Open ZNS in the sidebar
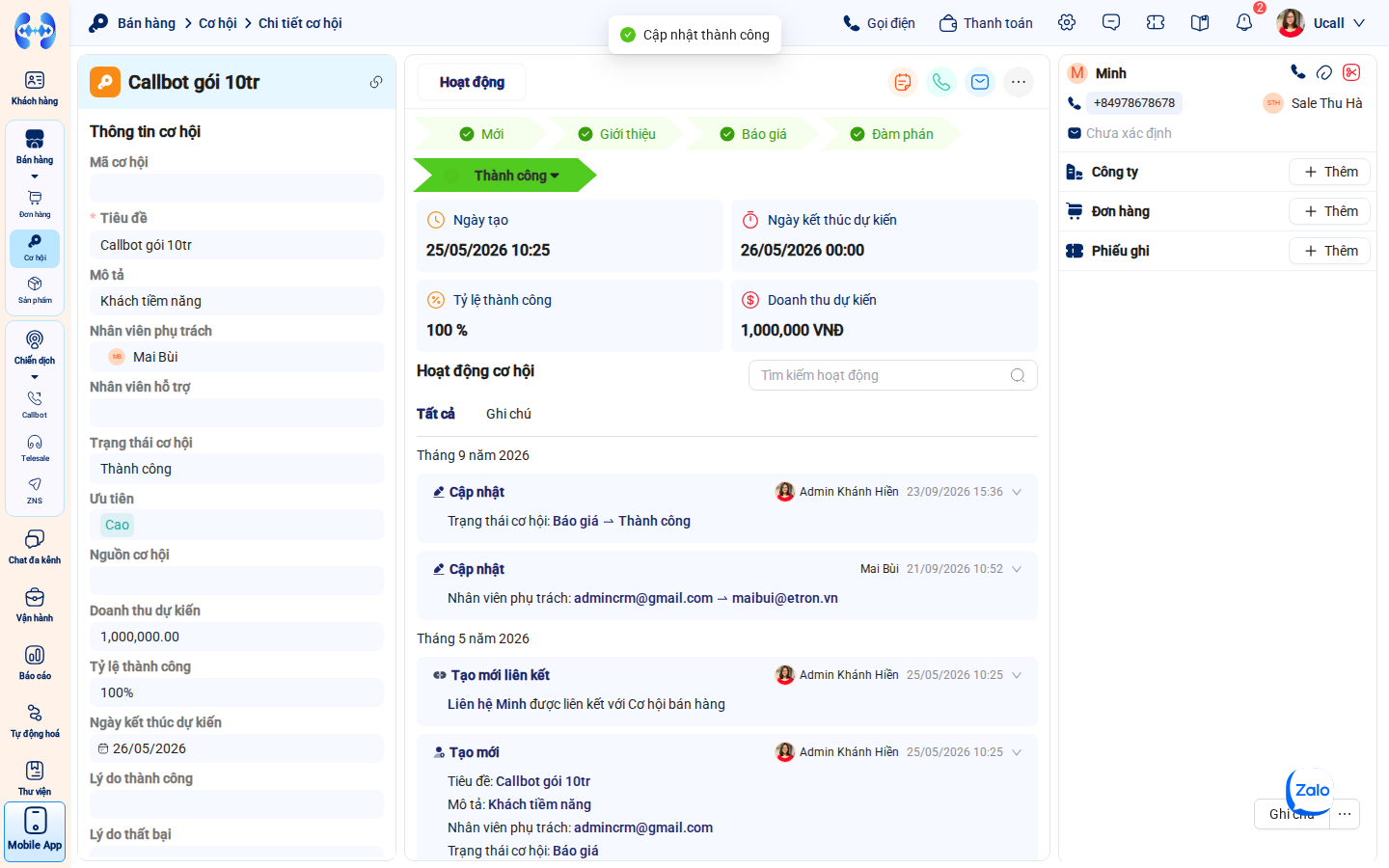Image resolution: width=1389 pixels, height=868 pixels. point(35,490)
